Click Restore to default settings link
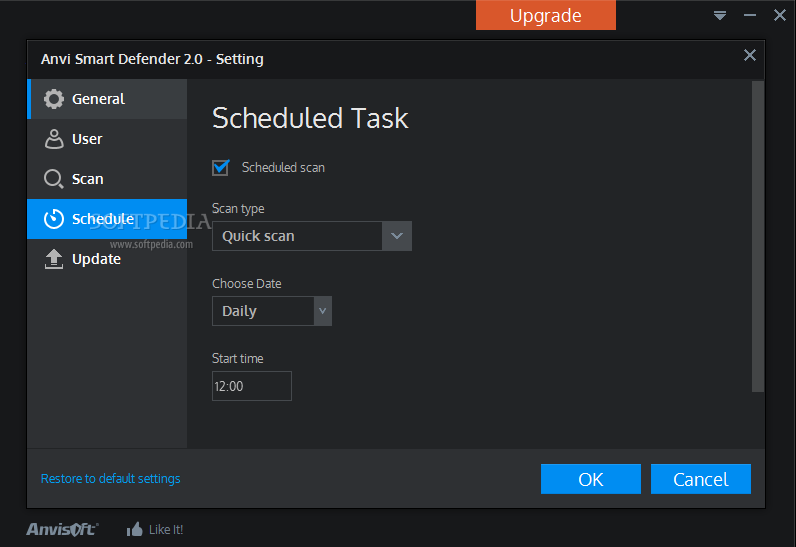The height and width of the screenshot is (547, 796). tap(110, 478)
